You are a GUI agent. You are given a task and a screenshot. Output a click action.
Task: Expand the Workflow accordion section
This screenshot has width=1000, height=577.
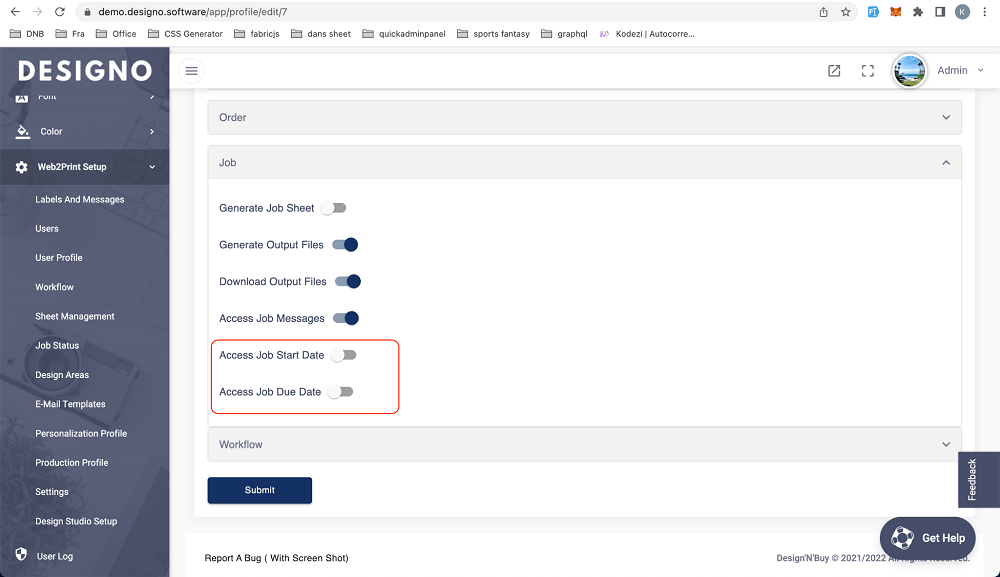tap(584, 444)
